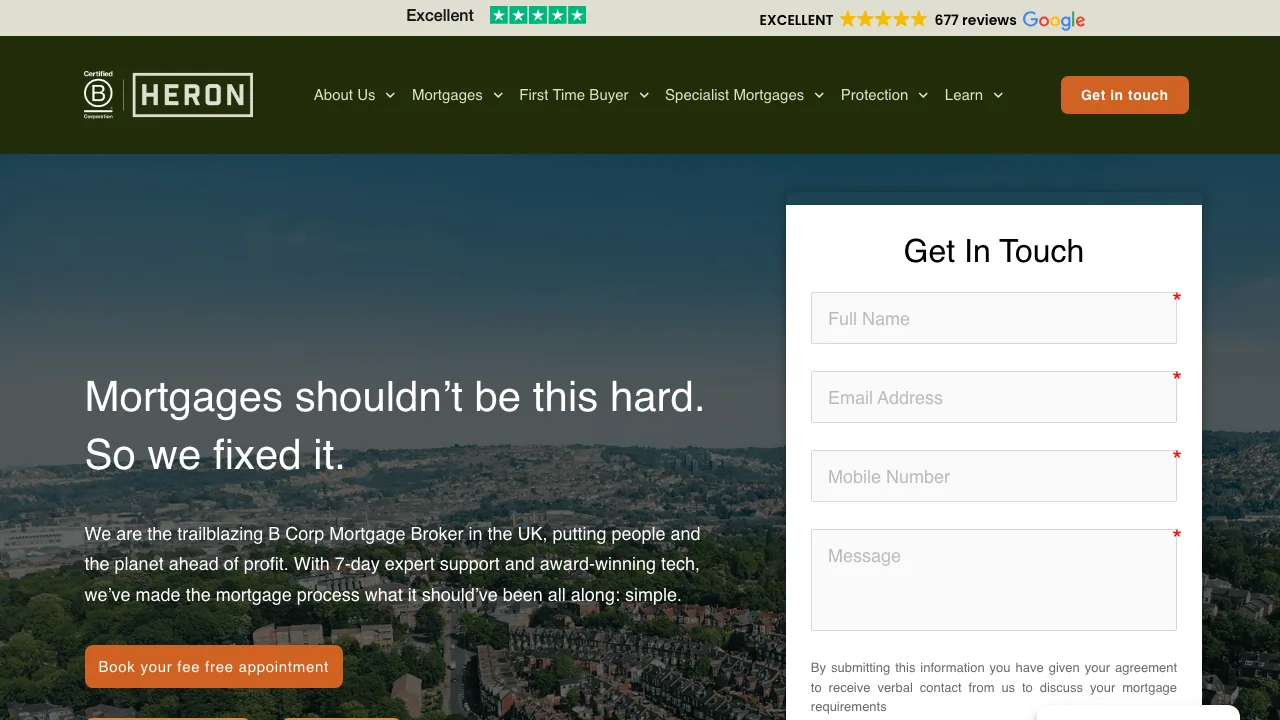Click into the Full Name field

pyautogui.click(x=993, y=317)
